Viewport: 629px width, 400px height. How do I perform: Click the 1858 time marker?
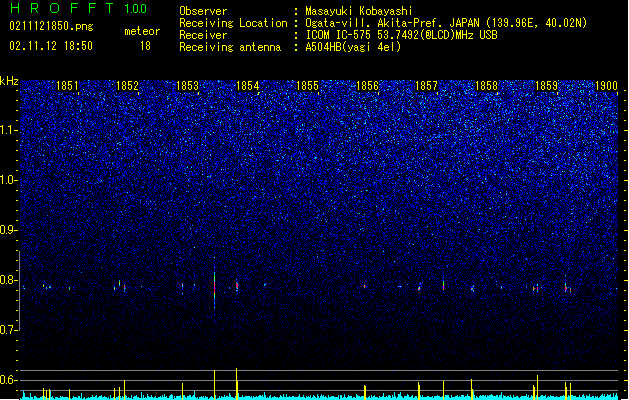[486, 86]
